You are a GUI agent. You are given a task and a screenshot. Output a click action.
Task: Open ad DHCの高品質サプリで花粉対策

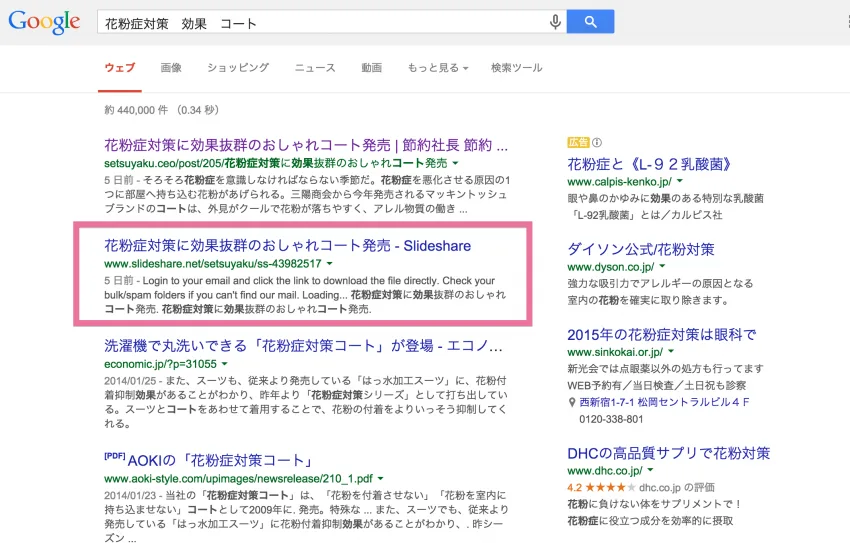pyautogui.click(x=668, y=454)
